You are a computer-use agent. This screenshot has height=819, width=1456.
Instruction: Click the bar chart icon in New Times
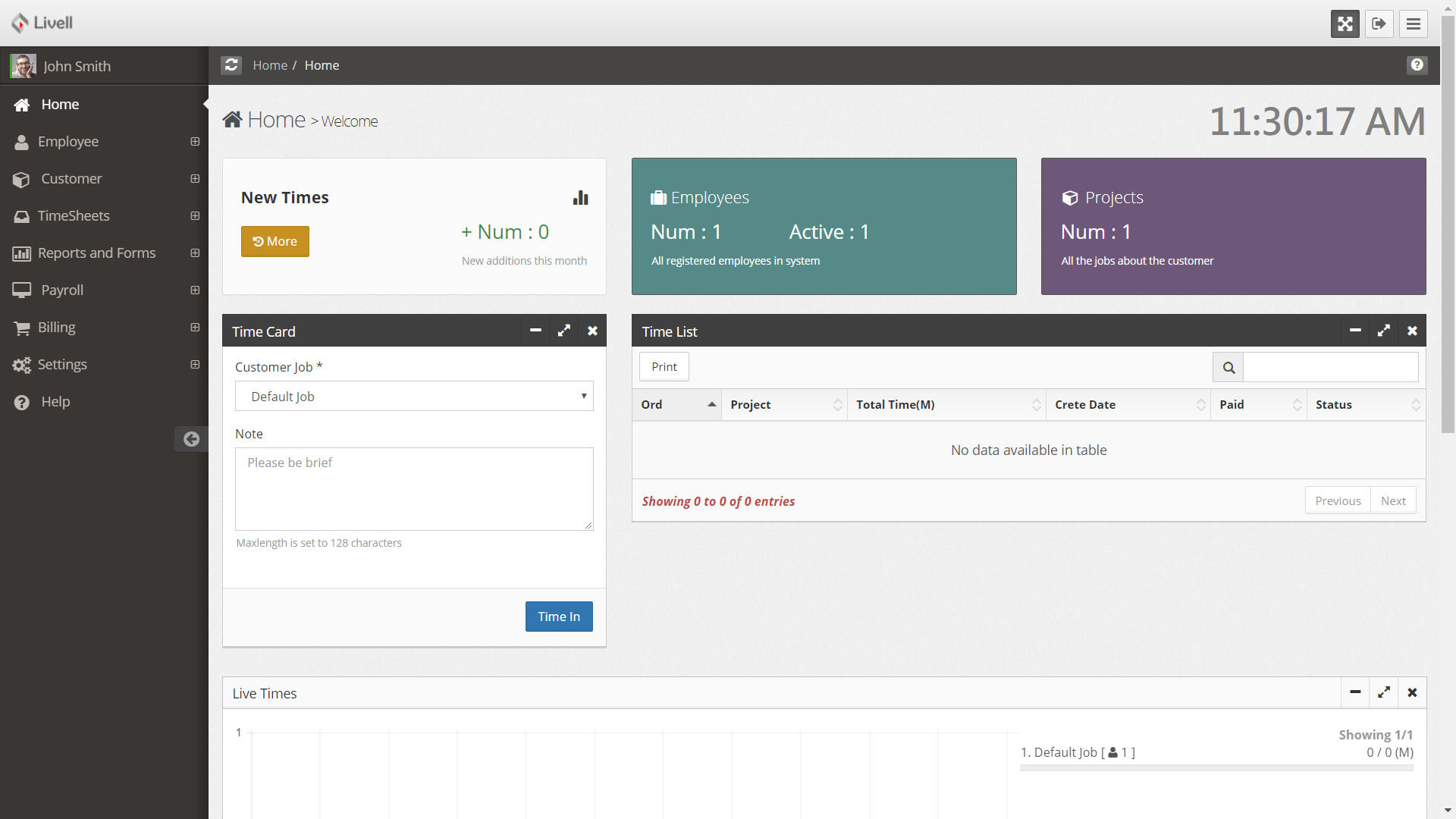[580, 198]
